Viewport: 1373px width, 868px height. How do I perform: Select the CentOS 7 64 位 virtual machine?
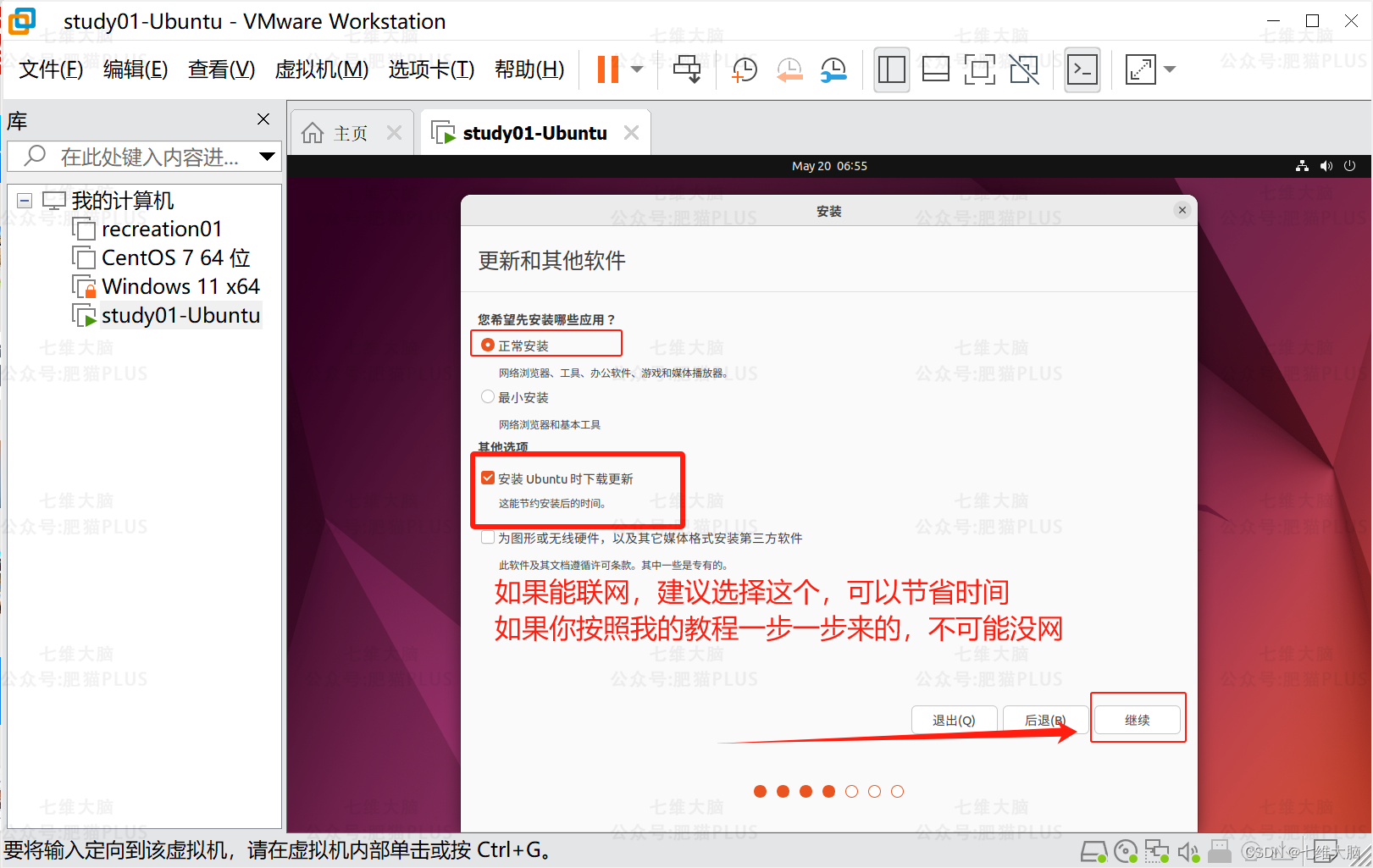coord(176,258)
